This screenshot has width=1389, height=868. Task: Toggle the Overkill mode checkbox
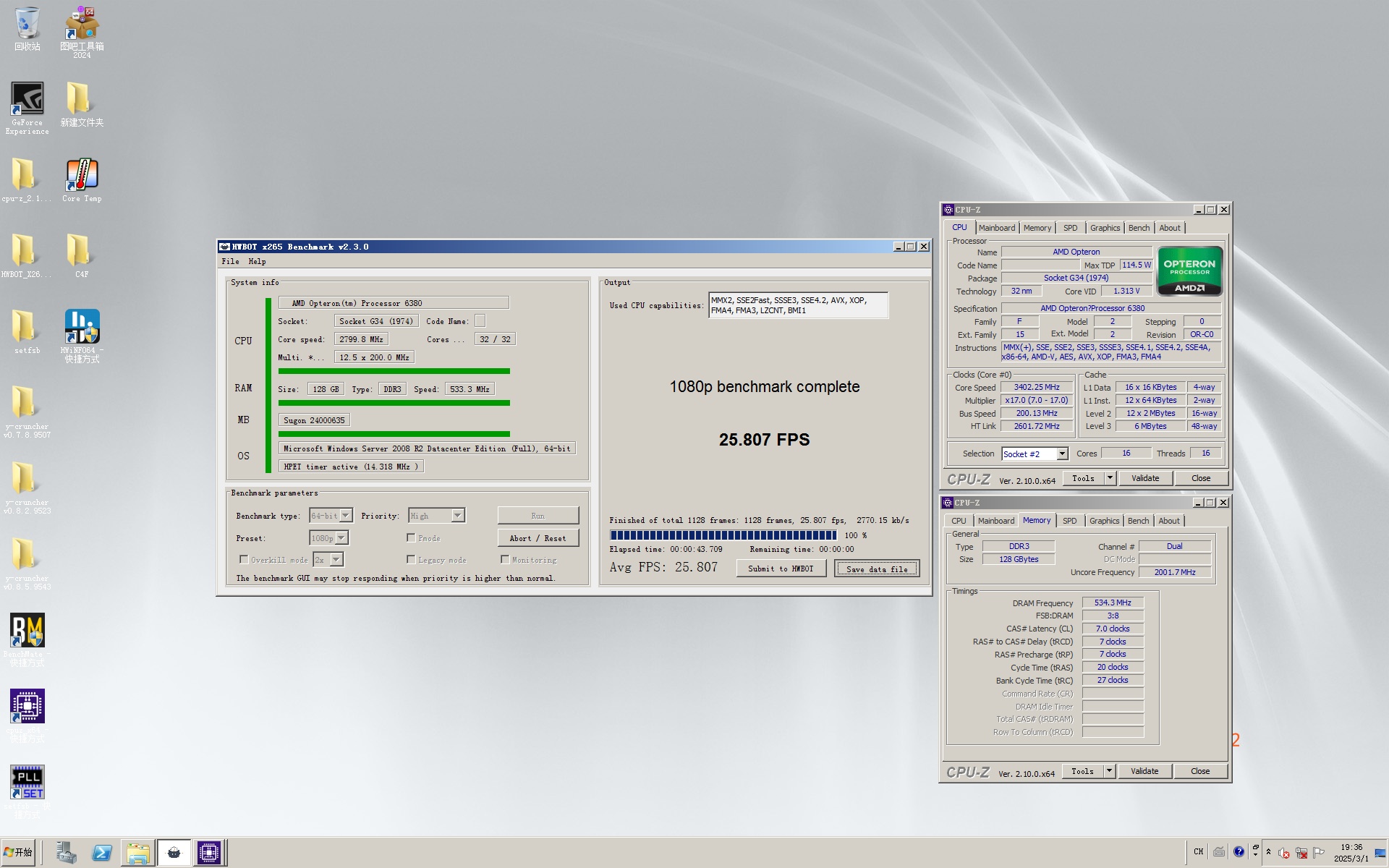pos(244,559)
